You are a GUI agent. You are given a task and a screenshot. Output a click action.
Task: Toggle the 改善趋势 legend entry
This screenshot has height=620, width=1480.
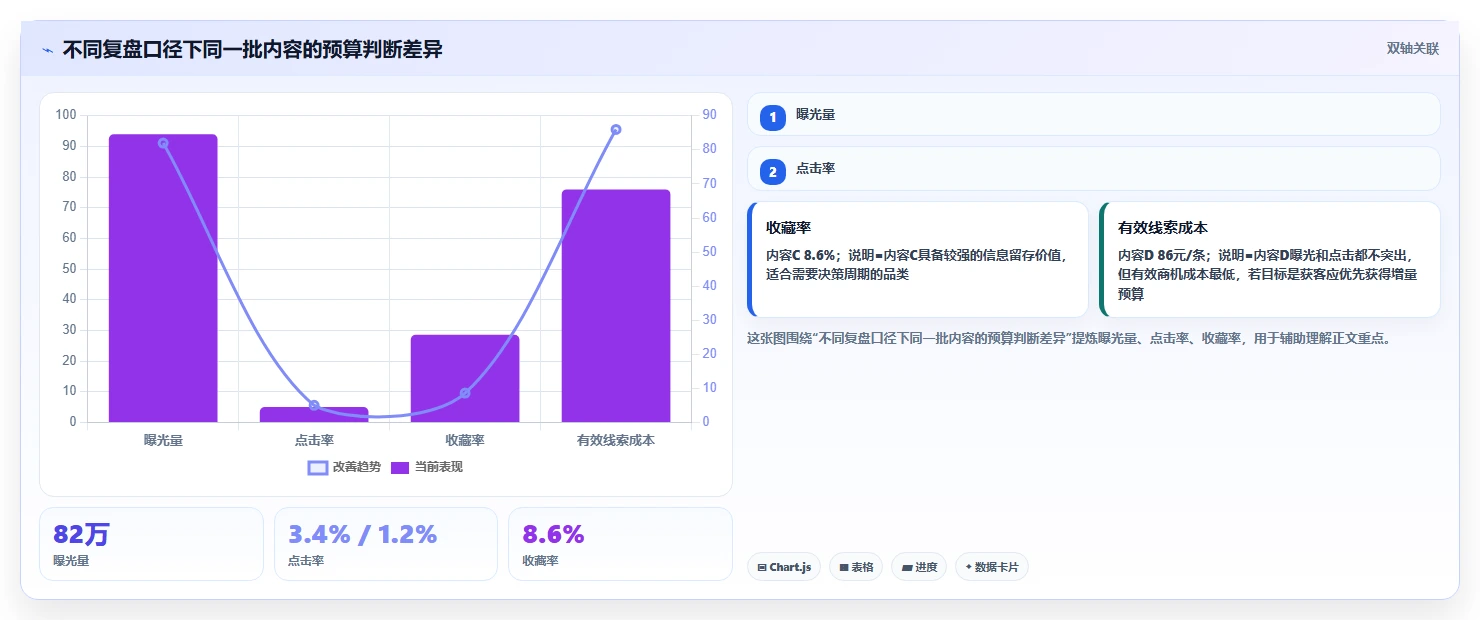(345, 467)
